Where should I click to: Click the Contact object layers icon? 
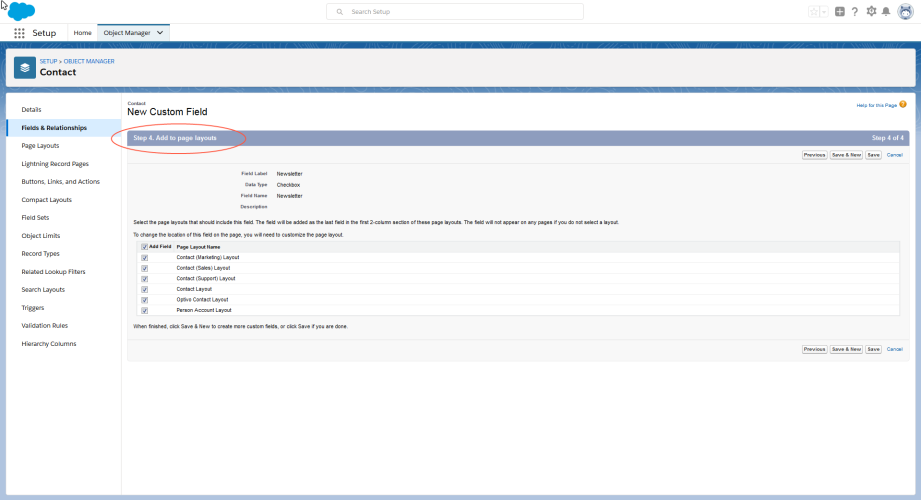coord(25,67)
